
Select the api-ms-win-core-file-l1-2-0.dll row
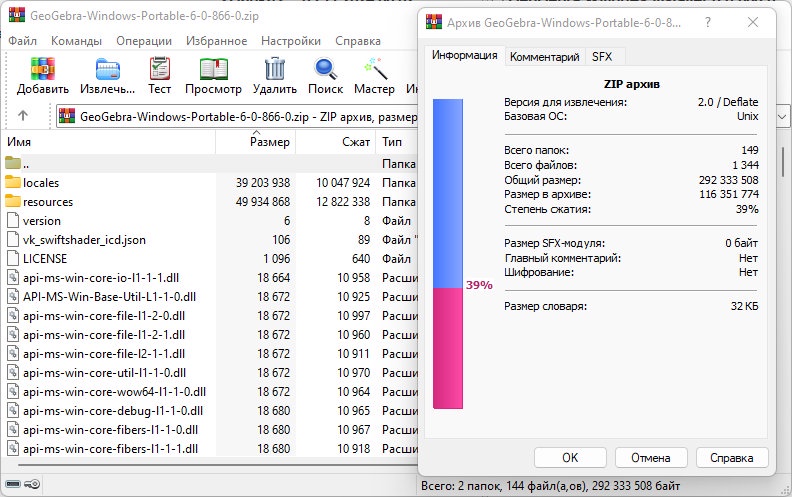(x=210, y=316)
